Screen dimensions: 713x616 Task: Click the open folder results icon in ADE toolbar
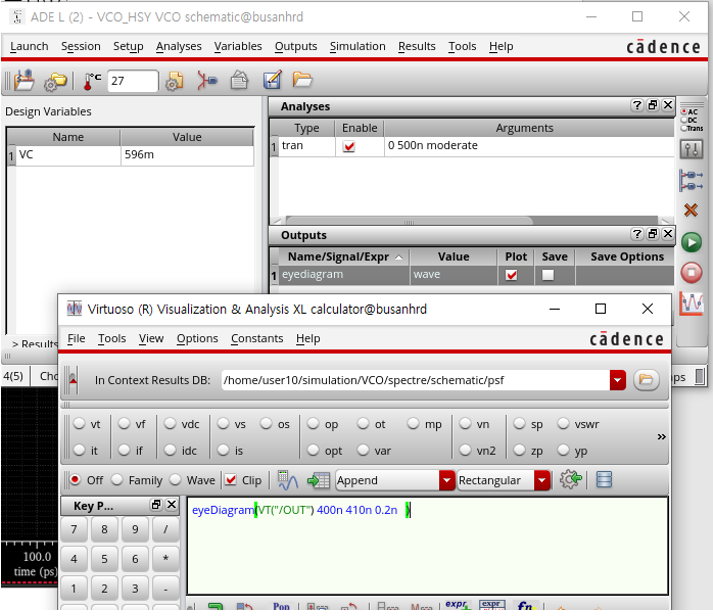302,80
